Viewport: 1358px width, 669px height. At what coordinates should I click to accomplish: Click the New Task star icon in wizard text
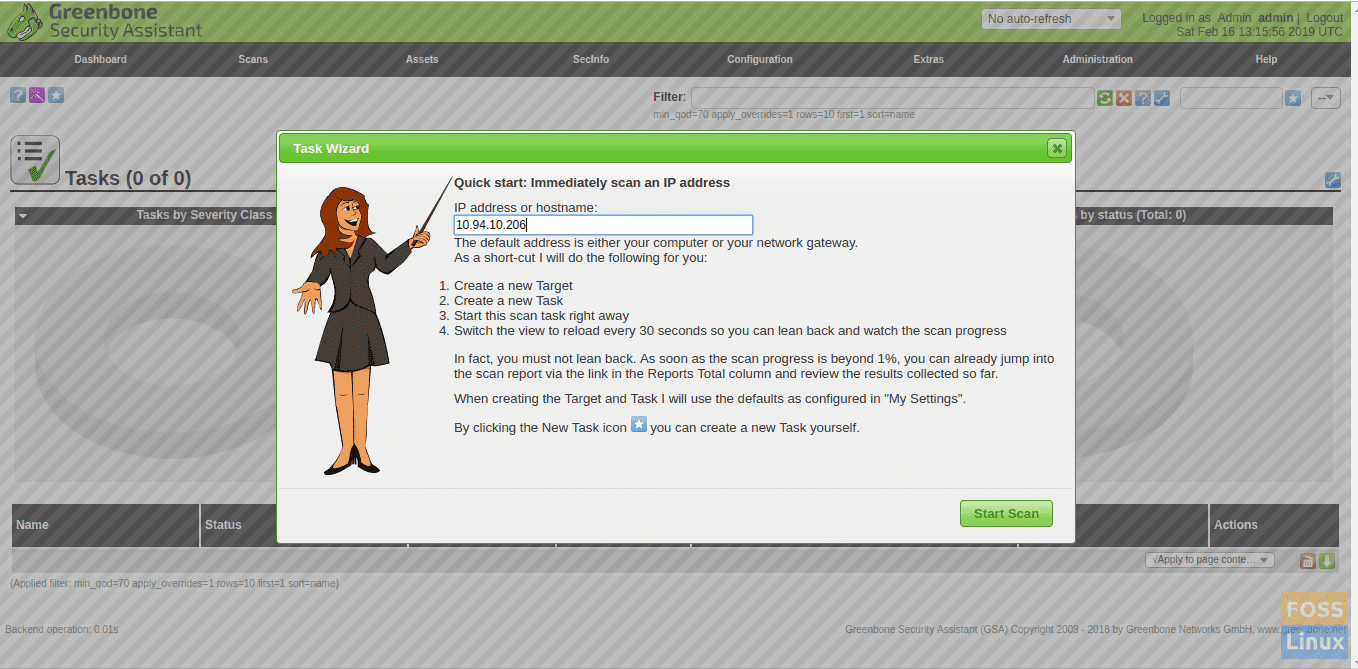pyautogui.click(x=639, y=426)
